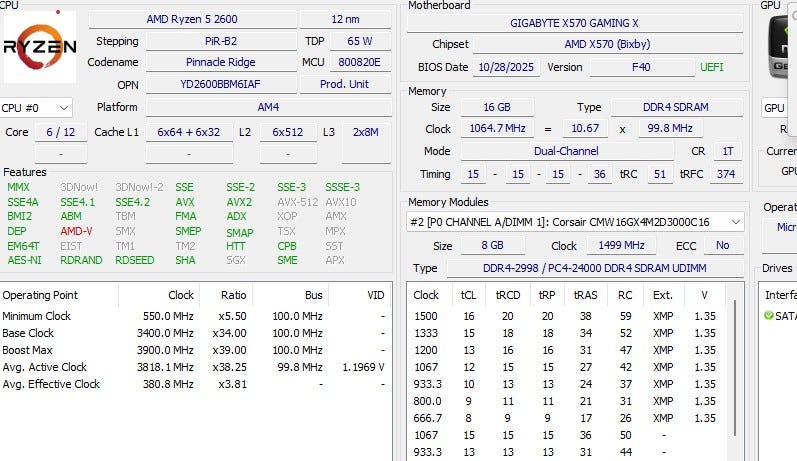Image resolution: width=797 pixels, height=461 pixels.
Task: Click the 12 nm process field
Action: pyautogui.click(x=346, y=19)
